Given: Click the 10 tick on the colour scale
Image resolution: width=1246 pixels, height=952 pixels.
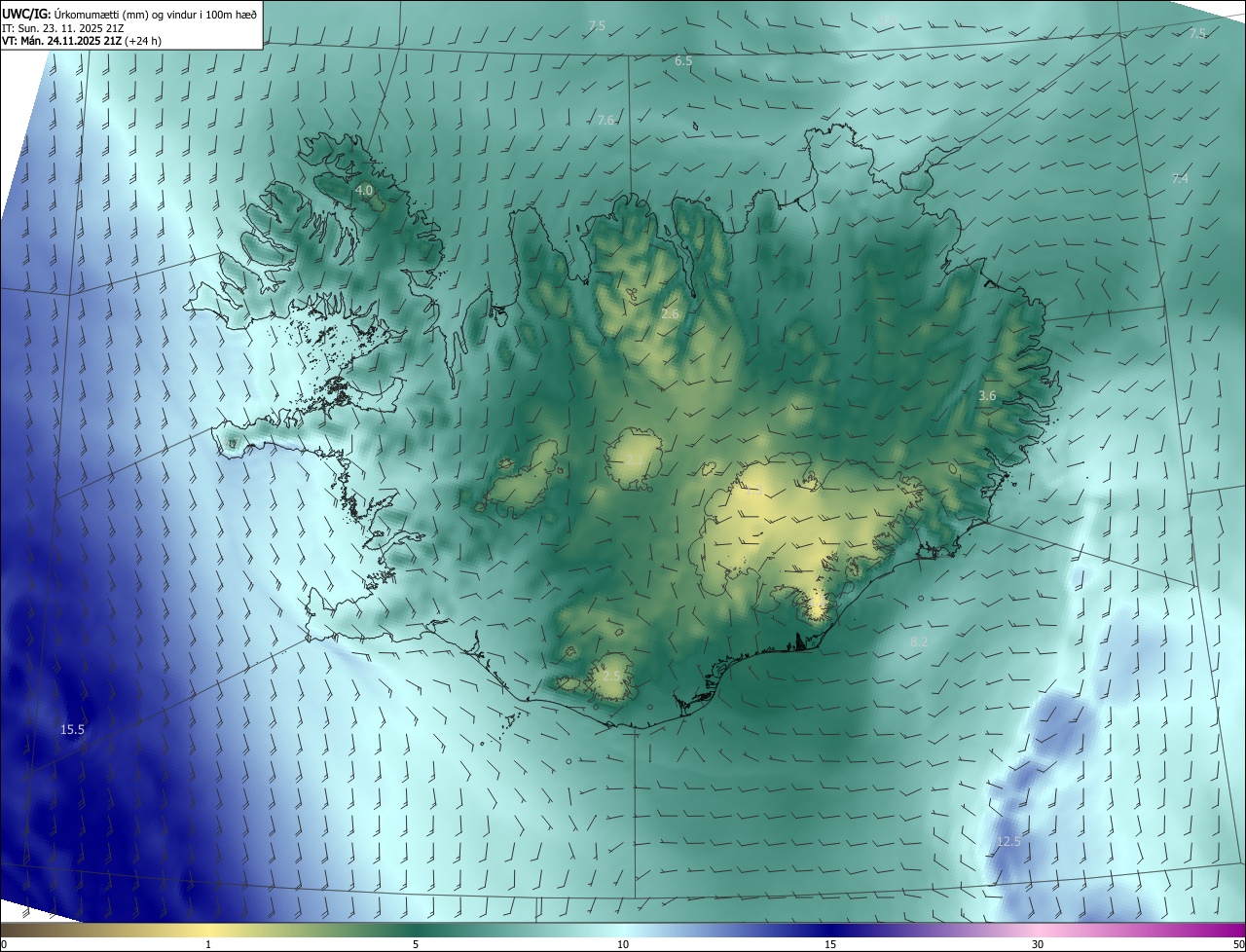Looking at the screenshot, I should 623,944.
